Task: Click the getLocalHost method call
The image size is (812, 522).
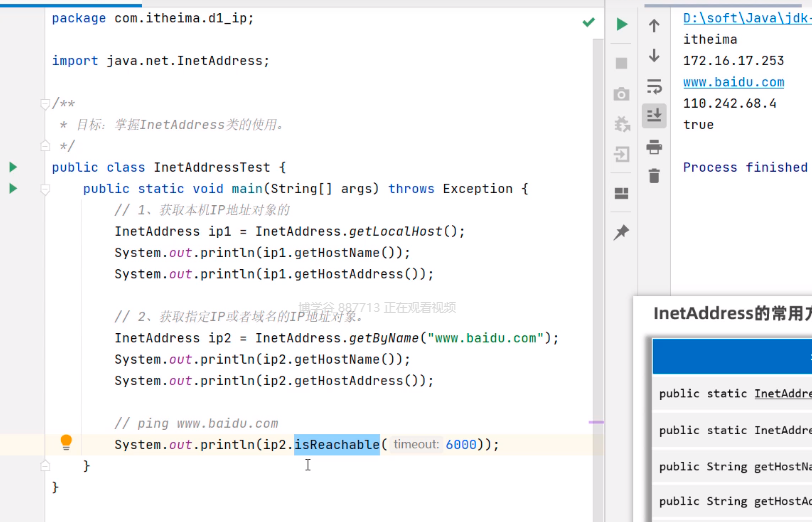Action: (396, 231)
